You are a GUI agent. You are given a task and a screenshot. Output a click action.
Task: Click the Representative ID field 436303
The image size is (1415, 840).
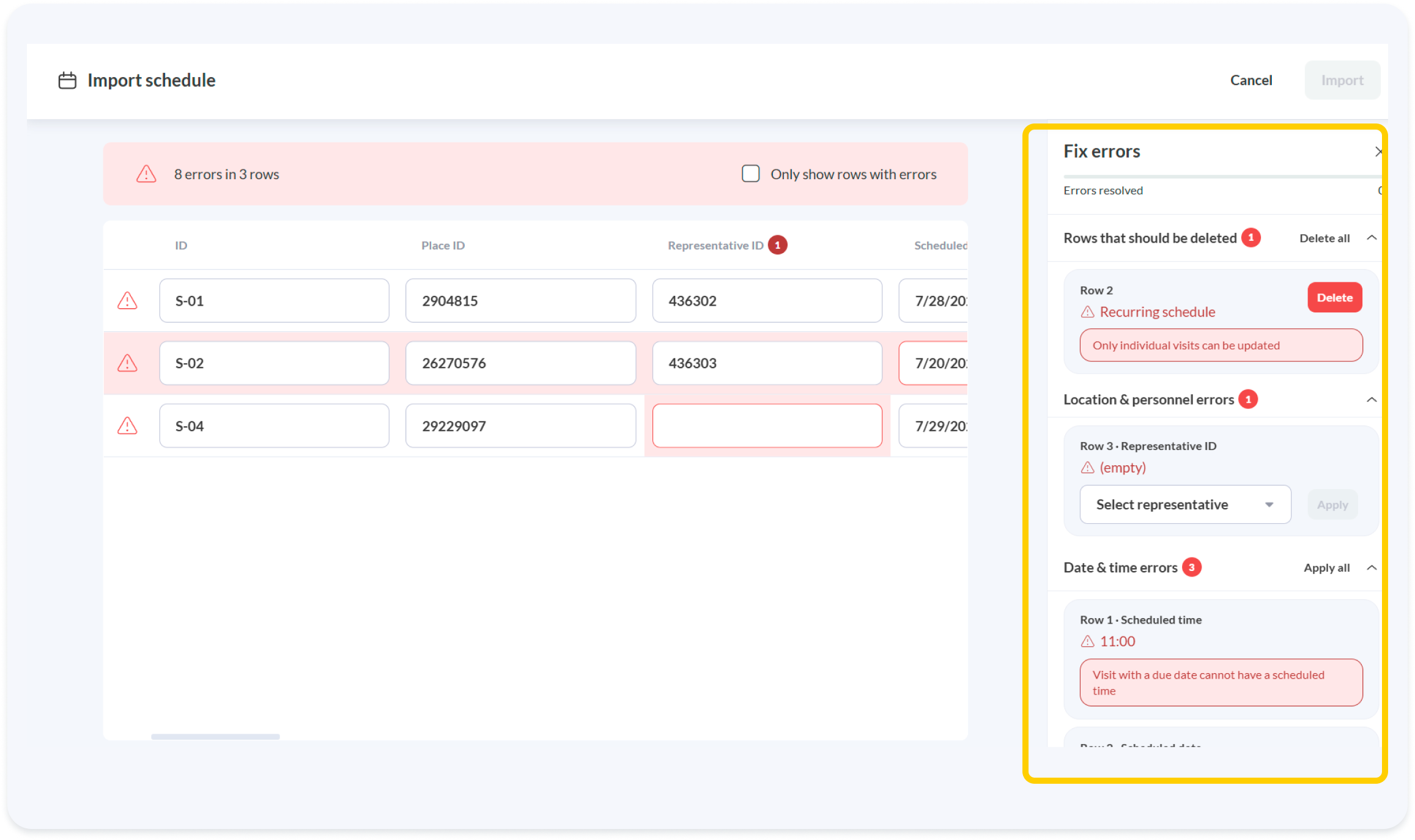(767, 363)
